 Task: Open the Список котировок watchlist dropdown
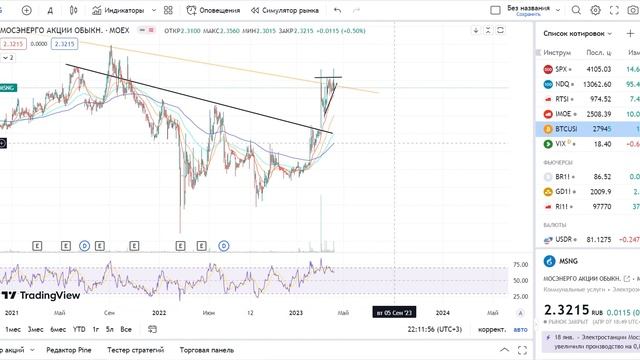tap(578, 33)
